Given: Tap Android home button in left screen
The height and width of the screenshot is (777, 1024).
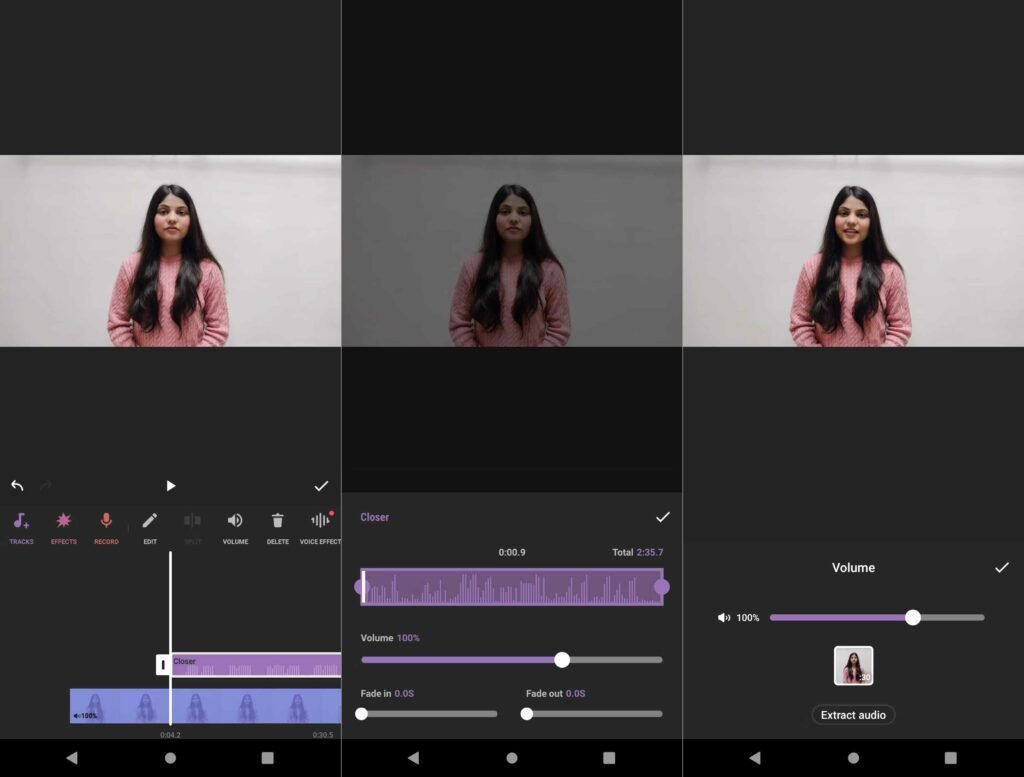Looking at the screenshot, I should point(170,757).
